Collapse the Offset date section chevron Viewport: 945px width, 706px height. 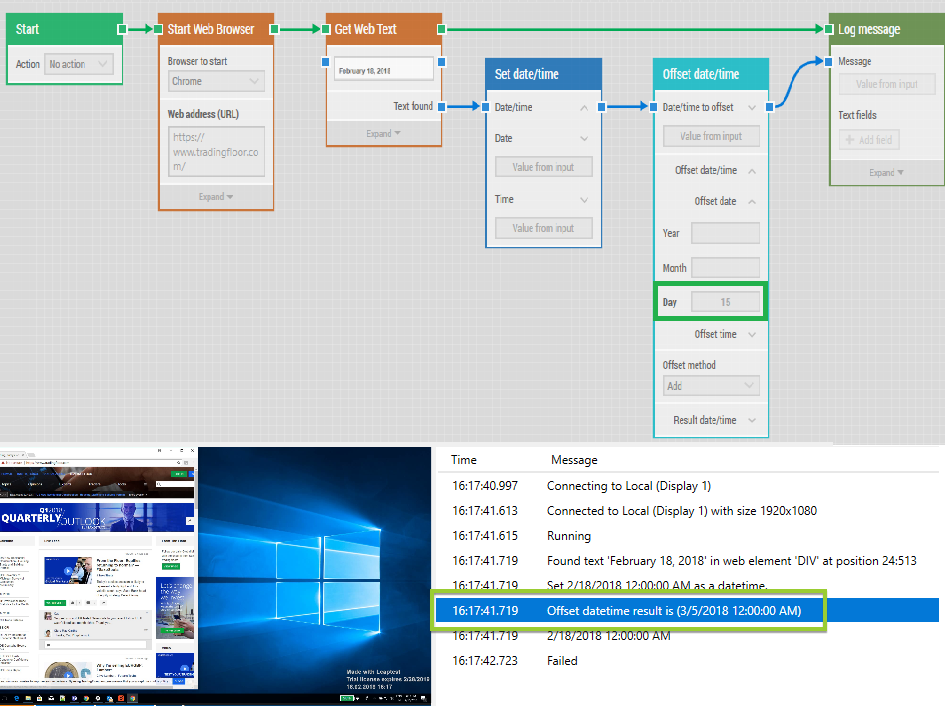[751, 201]
